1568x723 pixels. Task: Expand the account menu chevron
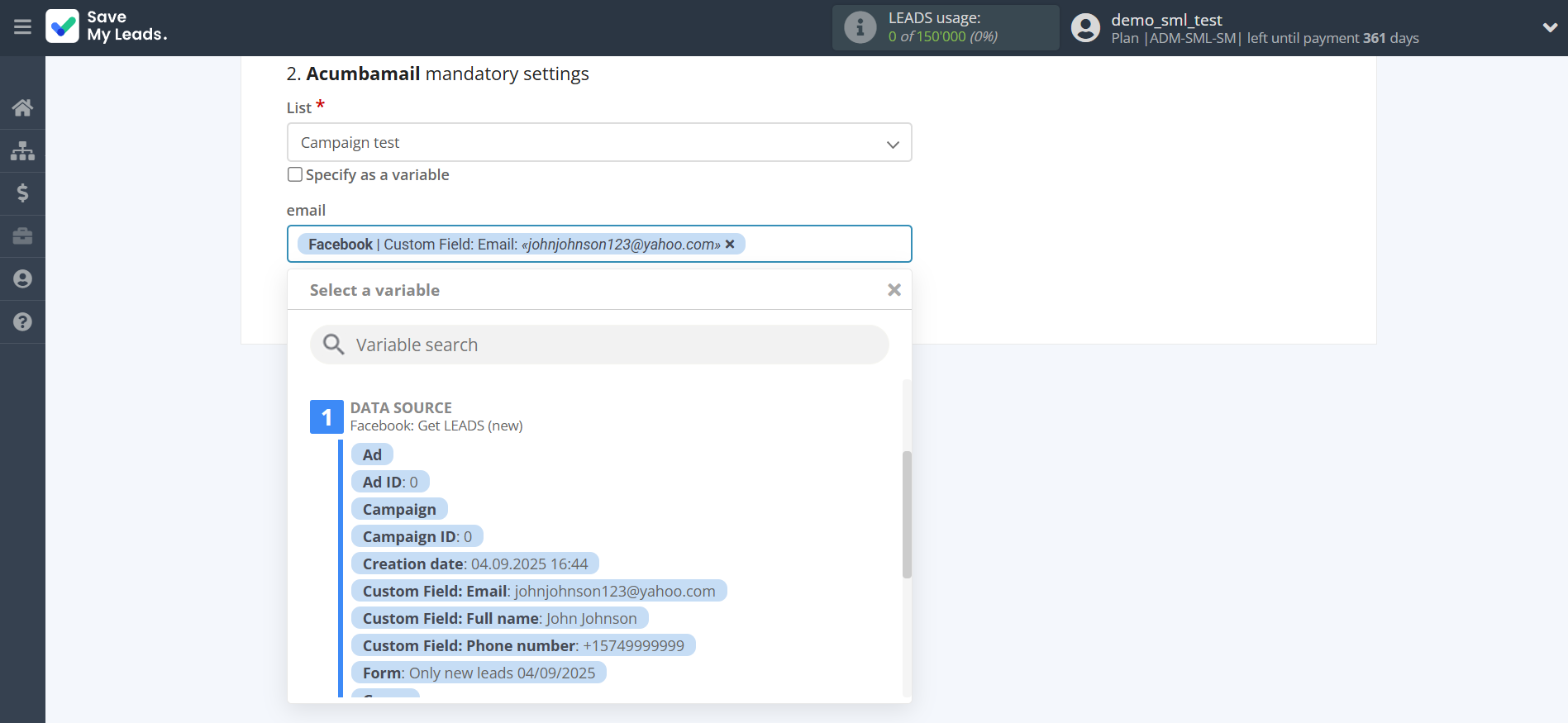(x=1549, y=27)
